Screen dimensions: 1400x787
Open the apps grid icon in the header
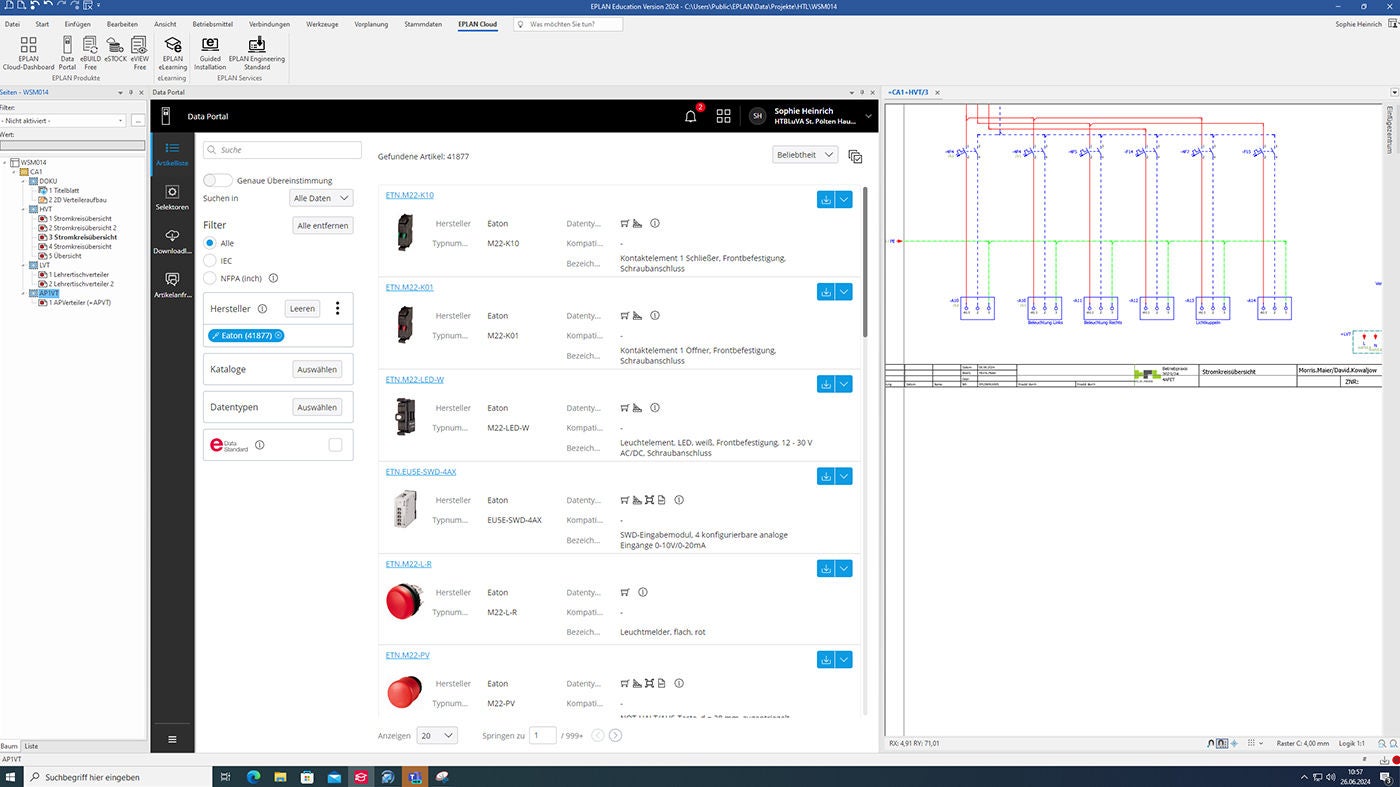click(723, 116)
